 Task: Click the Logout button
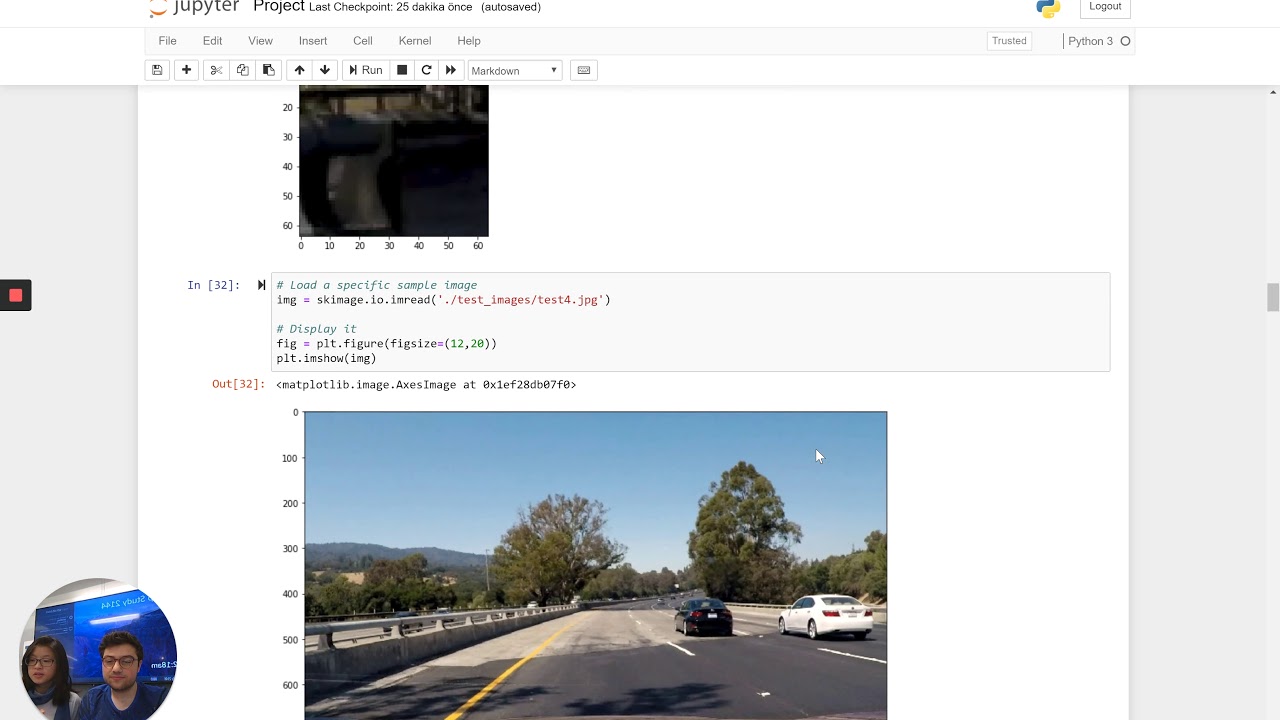click(x=1105, y=7)
